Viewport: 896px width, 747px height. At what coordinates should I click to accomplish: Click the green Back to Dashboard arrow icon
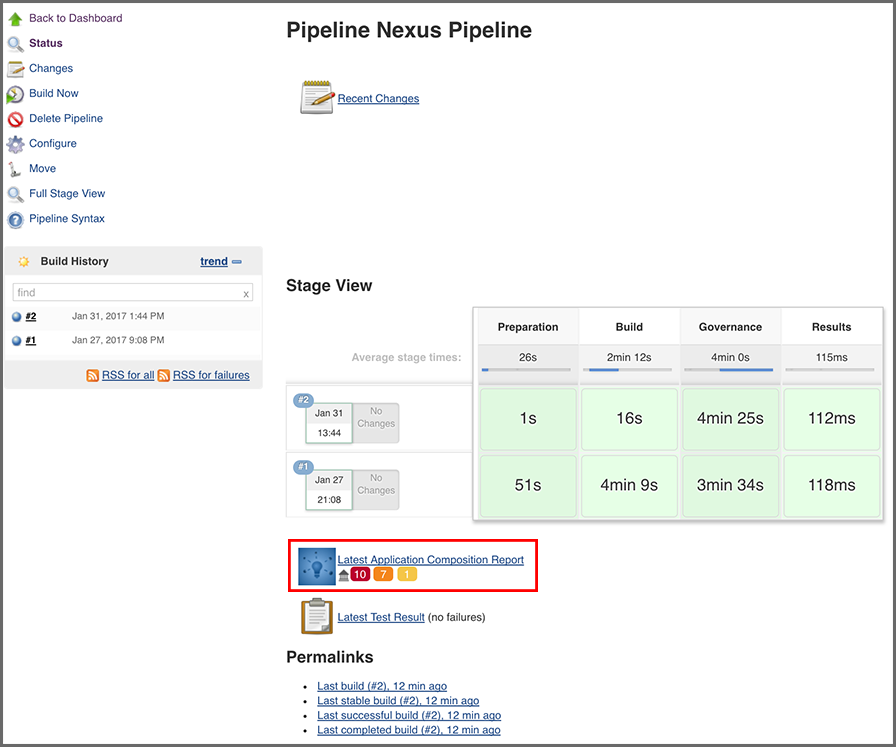coord(15,19)
